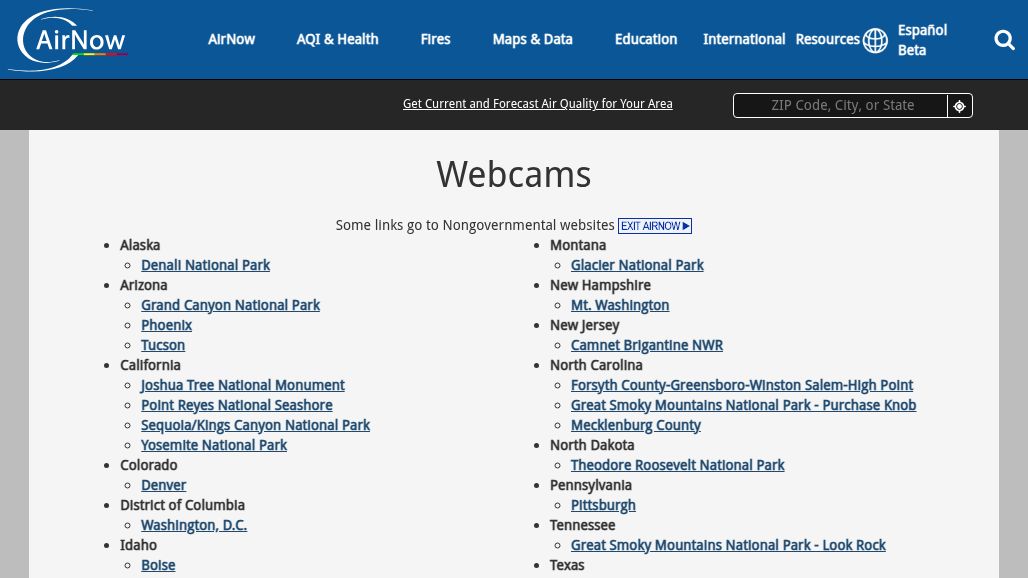This screenshot has height=578, width=1028.
Task: Click the Alaska state label
Action: click(x=140, y=245)
